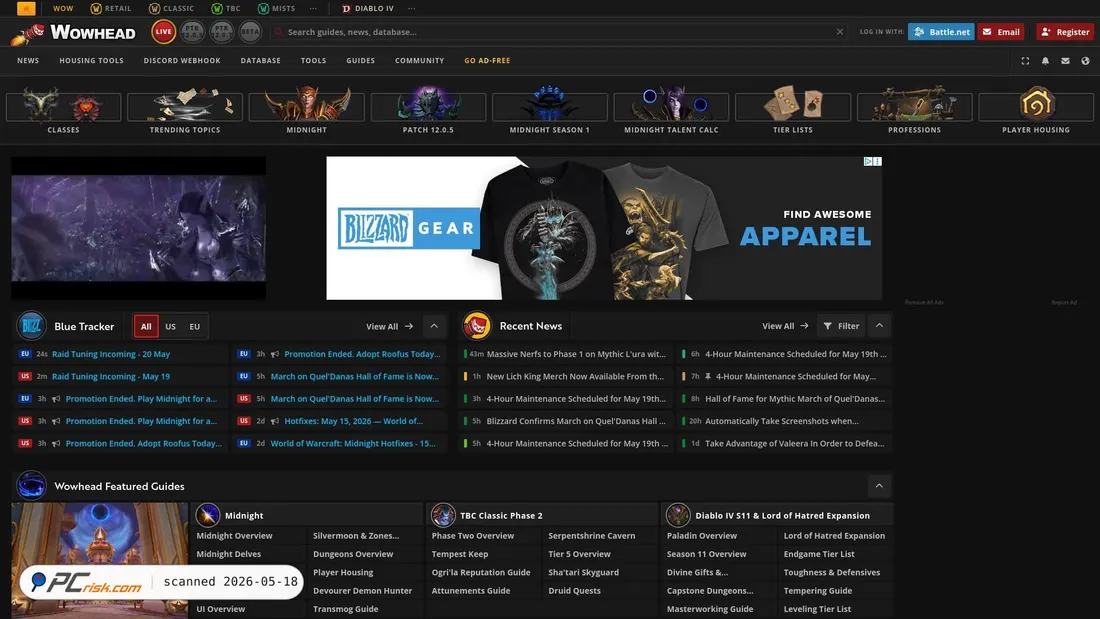Open the language globe icon
Screen dimensions: 1100x619
click(1085, 61)
